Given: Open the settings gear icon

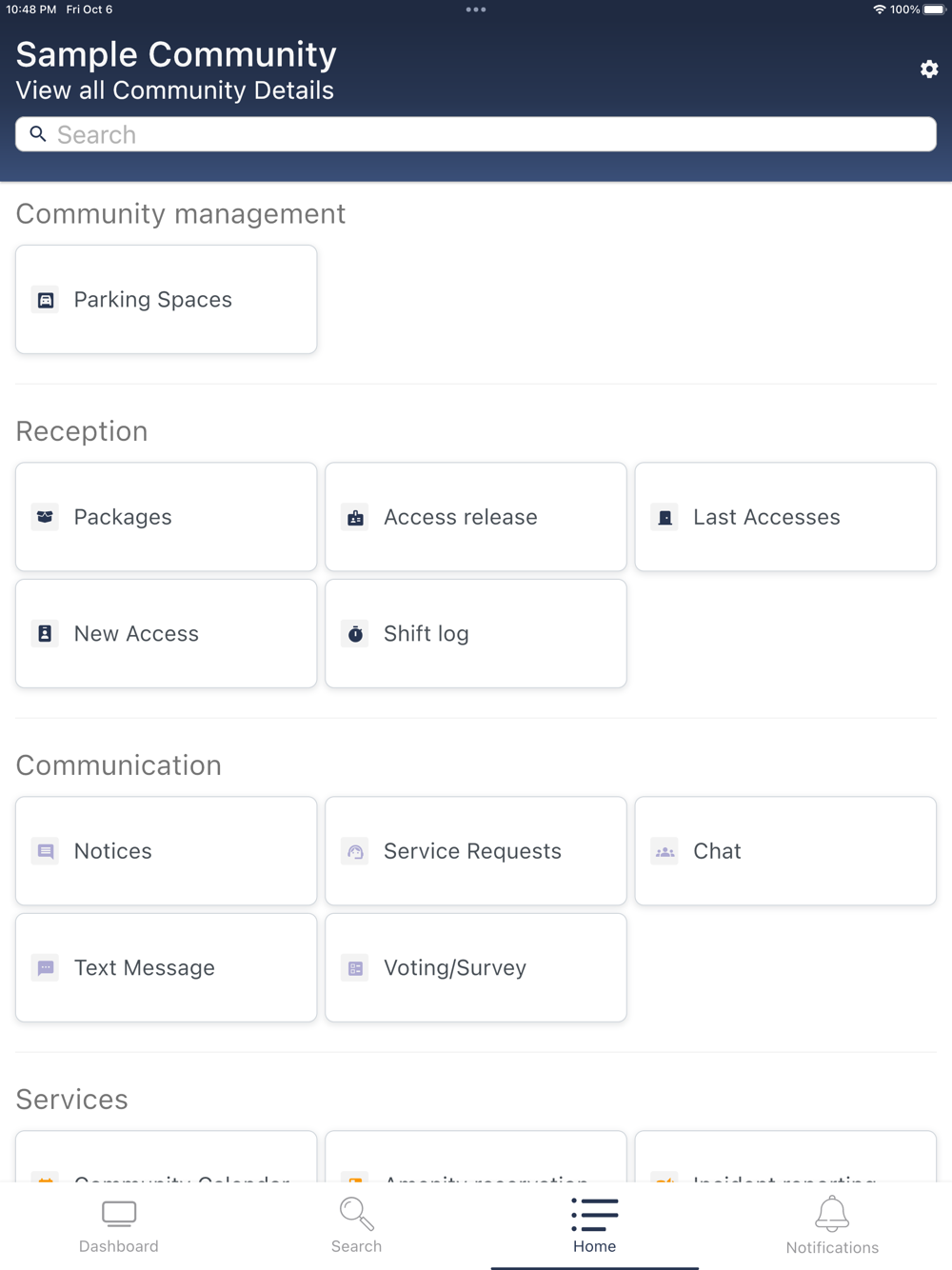Looking at the screenshot, I should pyautogui.click(x=929, y=69).
